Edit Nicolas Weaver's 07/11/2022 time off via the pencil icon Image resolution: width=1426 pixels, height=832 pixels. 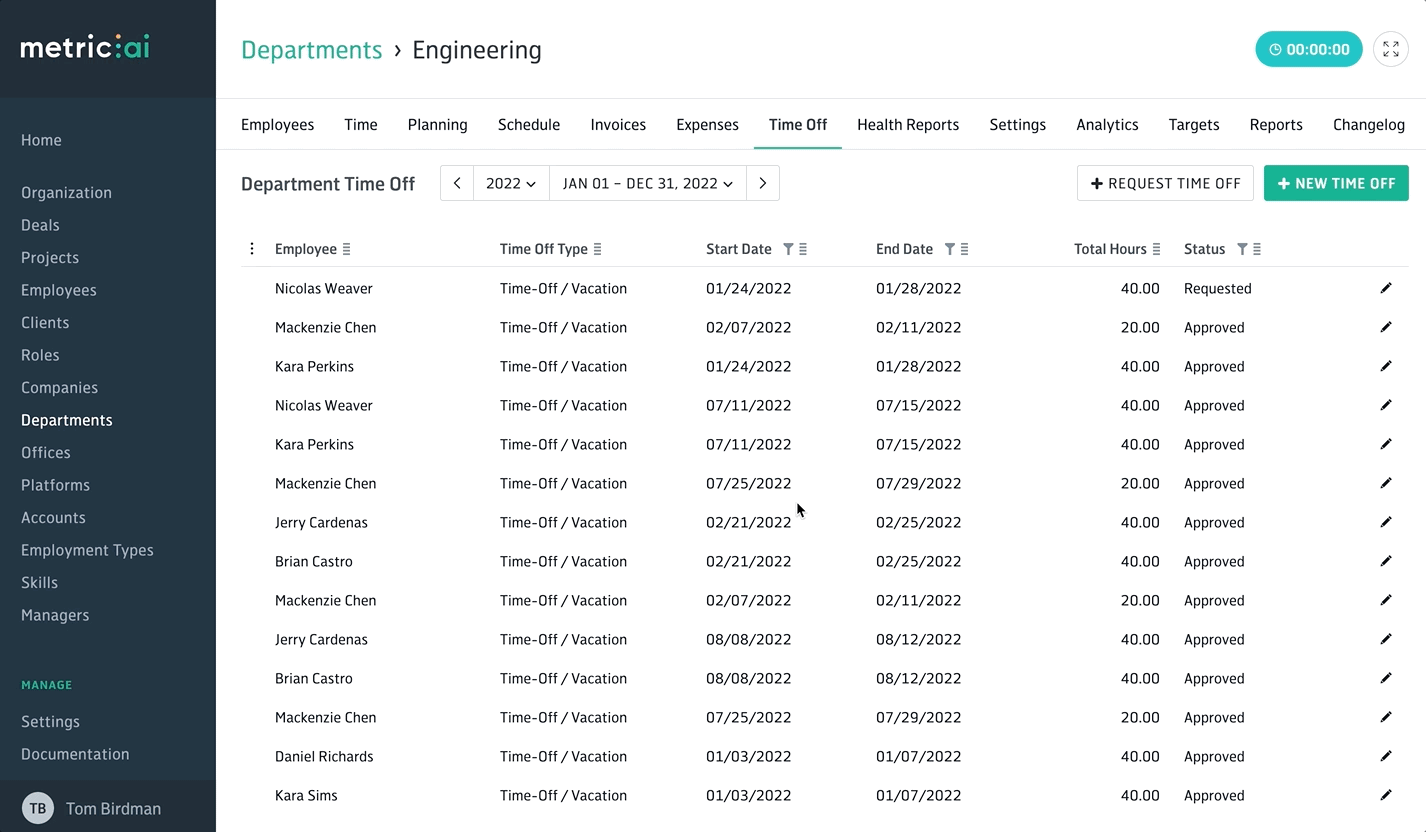pos(1386,405)
